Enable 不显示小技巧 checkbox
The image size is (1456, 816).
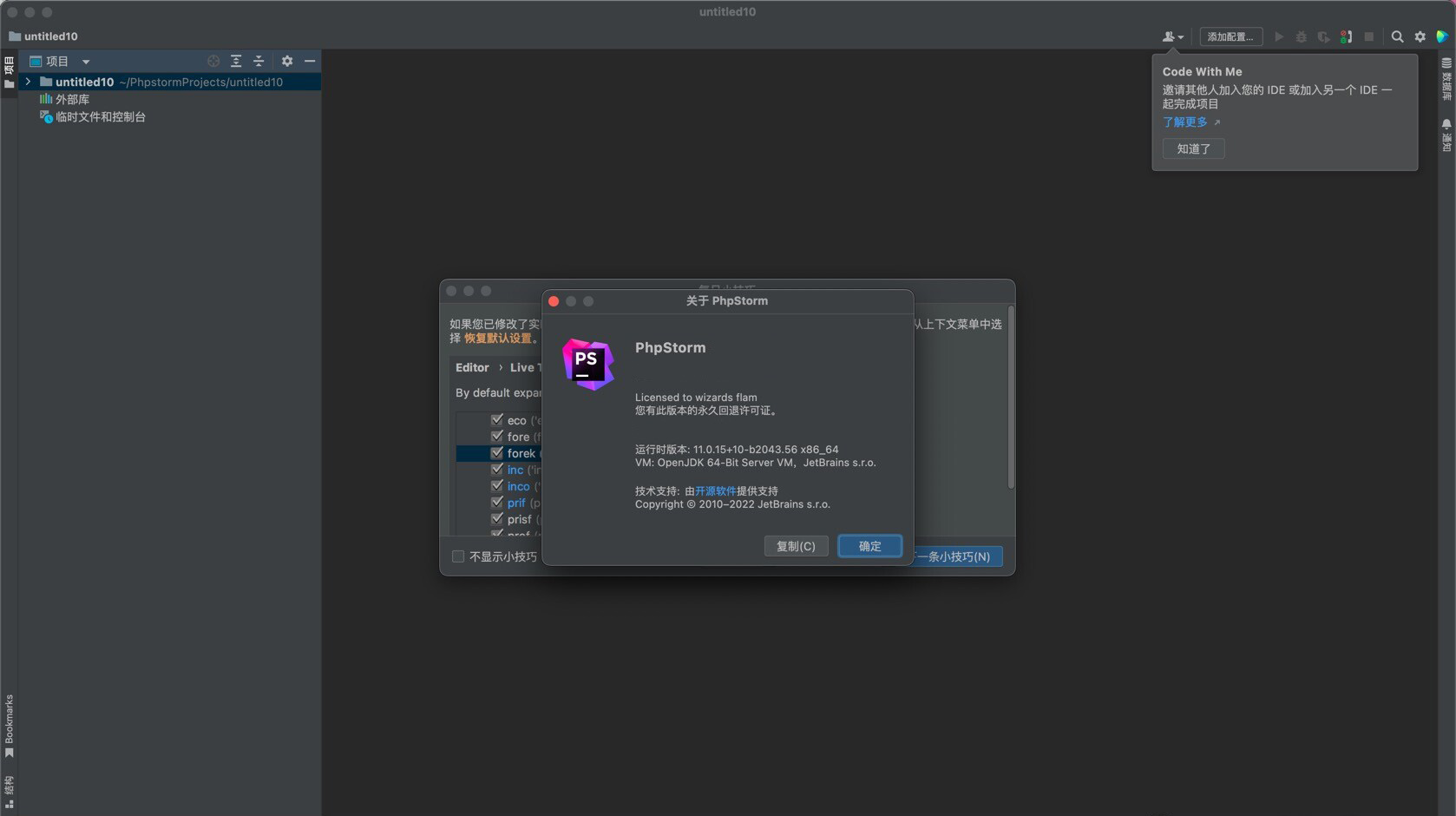(x=458, y=556)
